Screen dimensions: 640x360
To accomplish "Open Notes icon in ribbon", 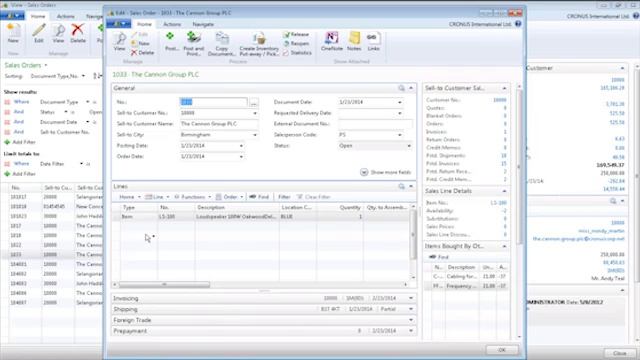I will coord(354,42).
